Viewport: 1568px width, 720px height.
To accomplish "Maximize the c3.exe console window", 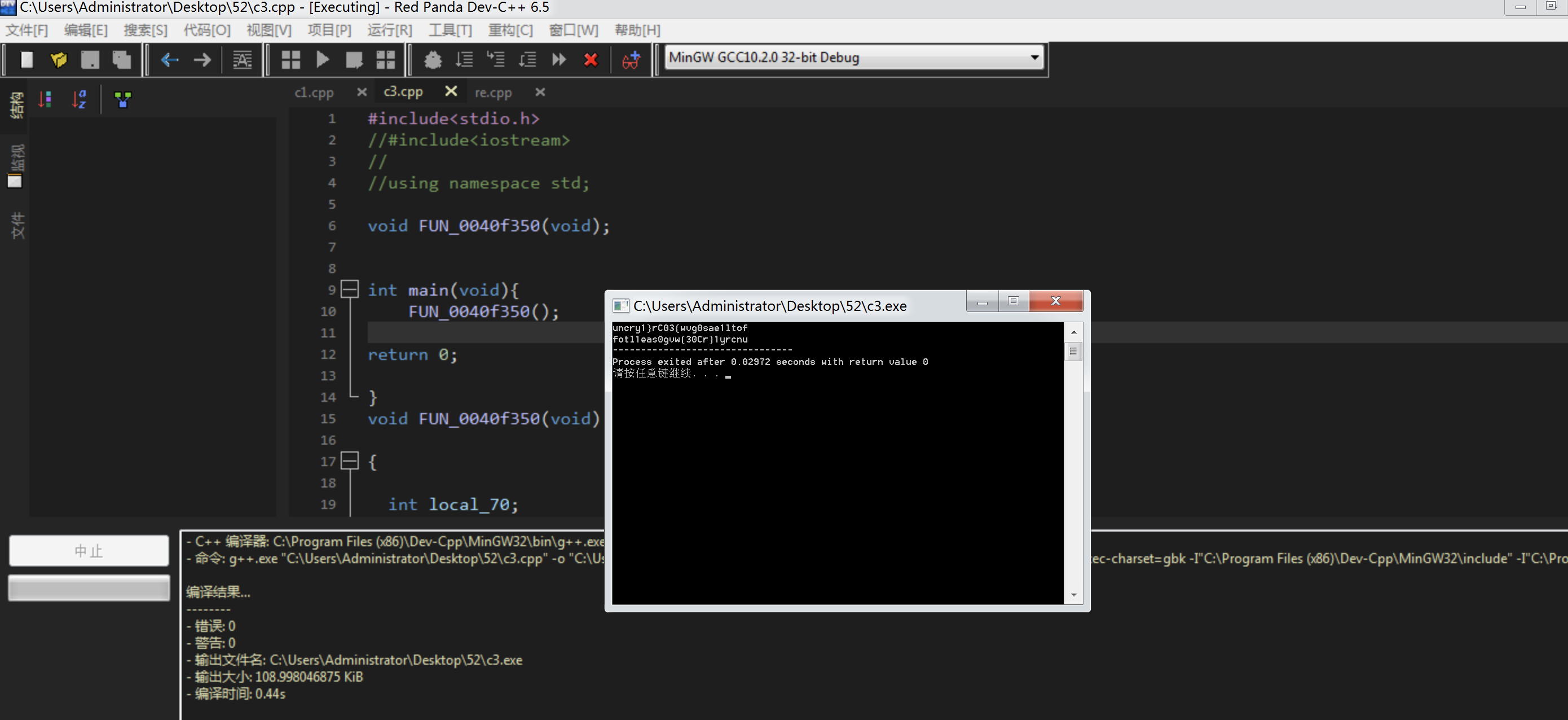I will [x=1014, y=301].
